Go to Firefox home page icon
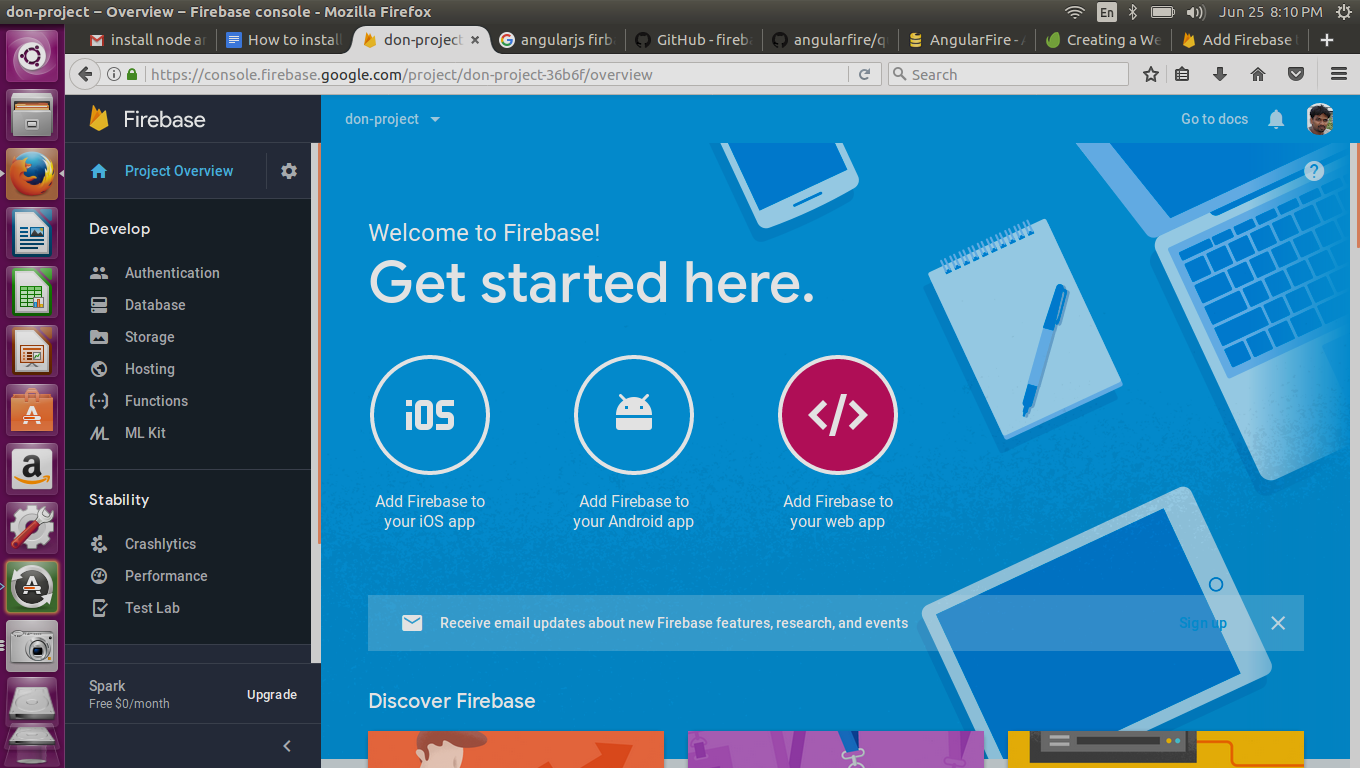This screenshot has height=768, width=1360. (1258, 74)
